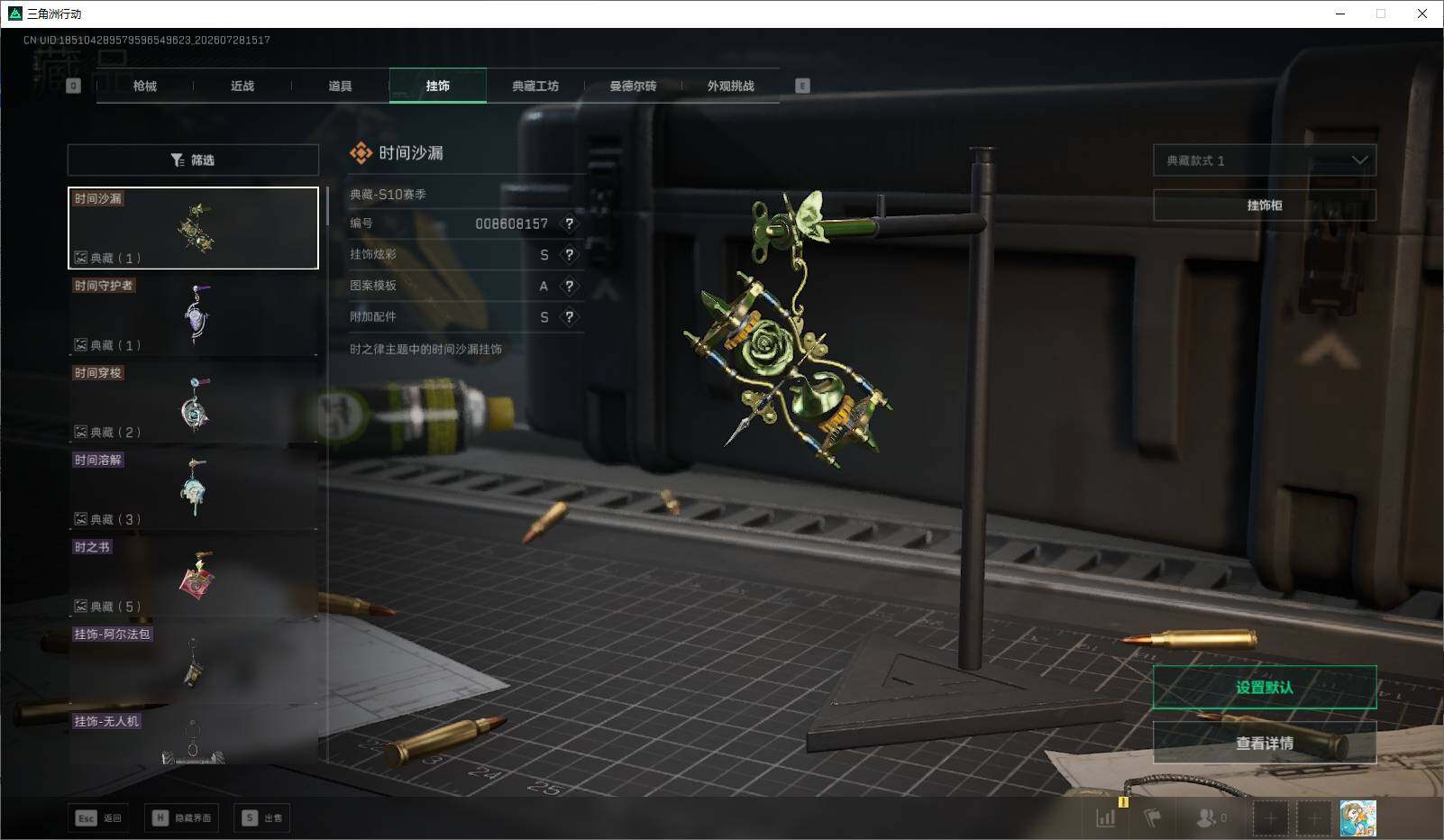The image size is (1444, 840).
Task: Click the question mark beside 挂饰炫彩
Action: pos(569,255)
